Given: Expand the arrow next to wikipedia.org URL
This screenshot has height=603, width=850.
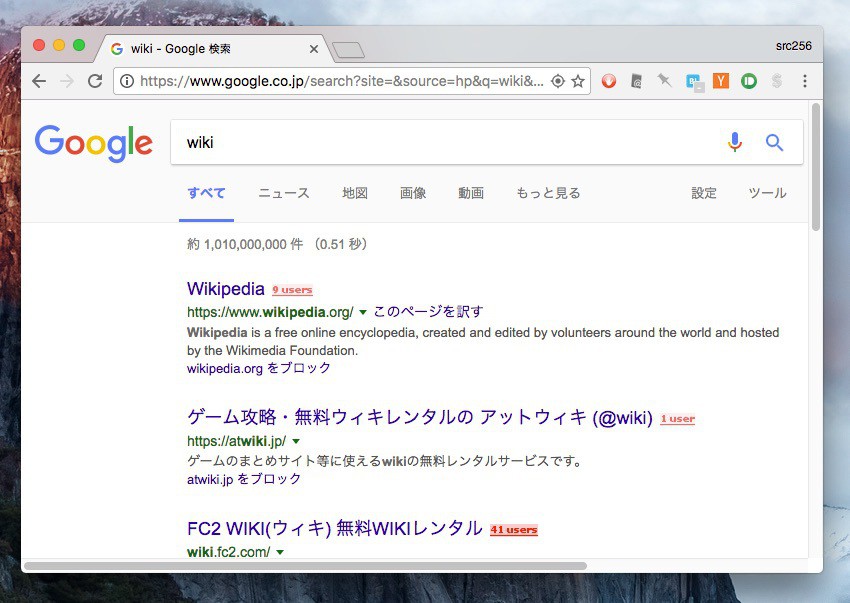Looking at the screenshot, I should click(363, 312).
